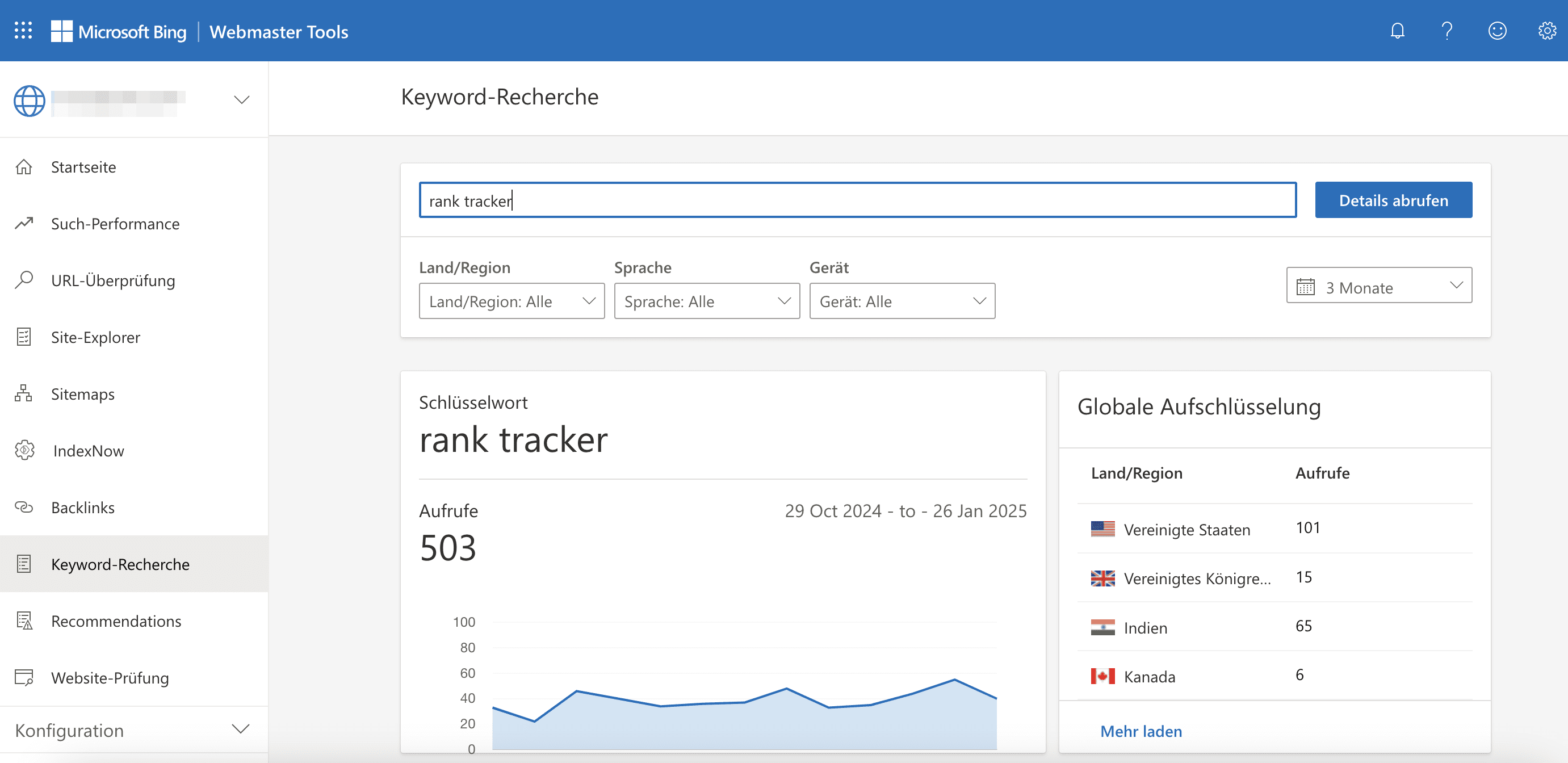The image size is (1568, 763).
Task: Click the United States flag icon
Action: click(1102, 529)
